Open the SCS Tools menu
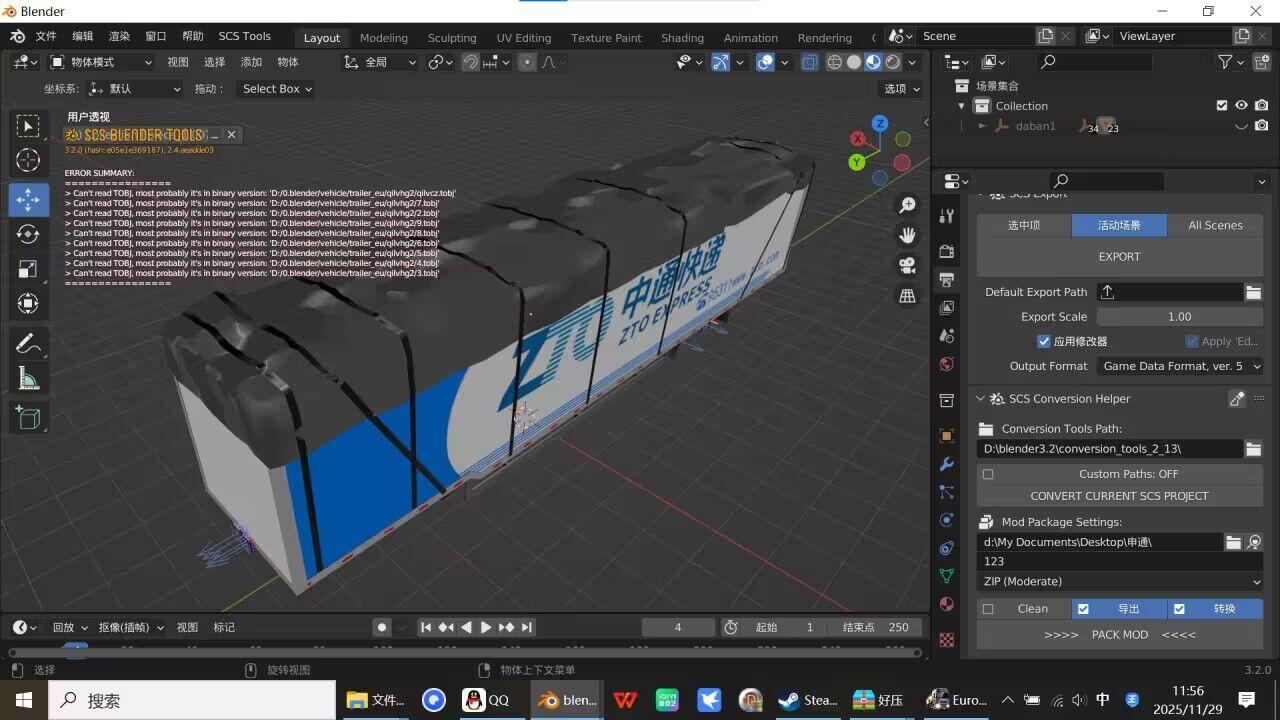 coord(244,36)
